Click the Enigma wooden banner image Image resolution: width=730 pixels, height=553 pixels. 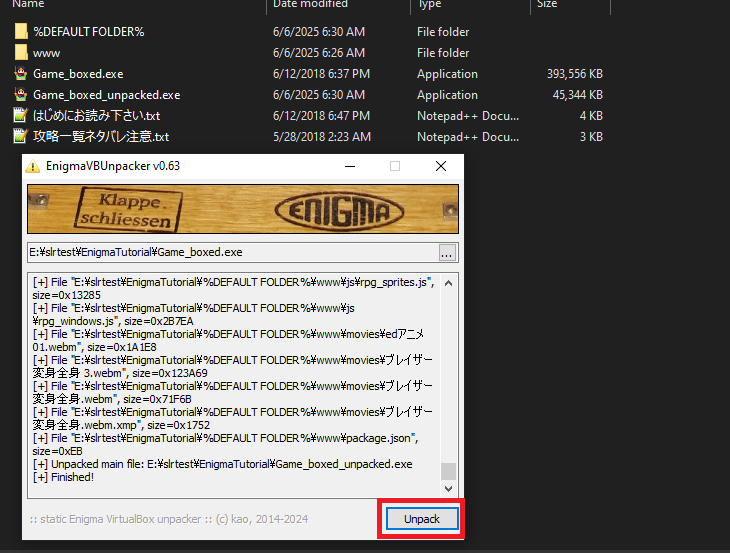tap(243, 209)
